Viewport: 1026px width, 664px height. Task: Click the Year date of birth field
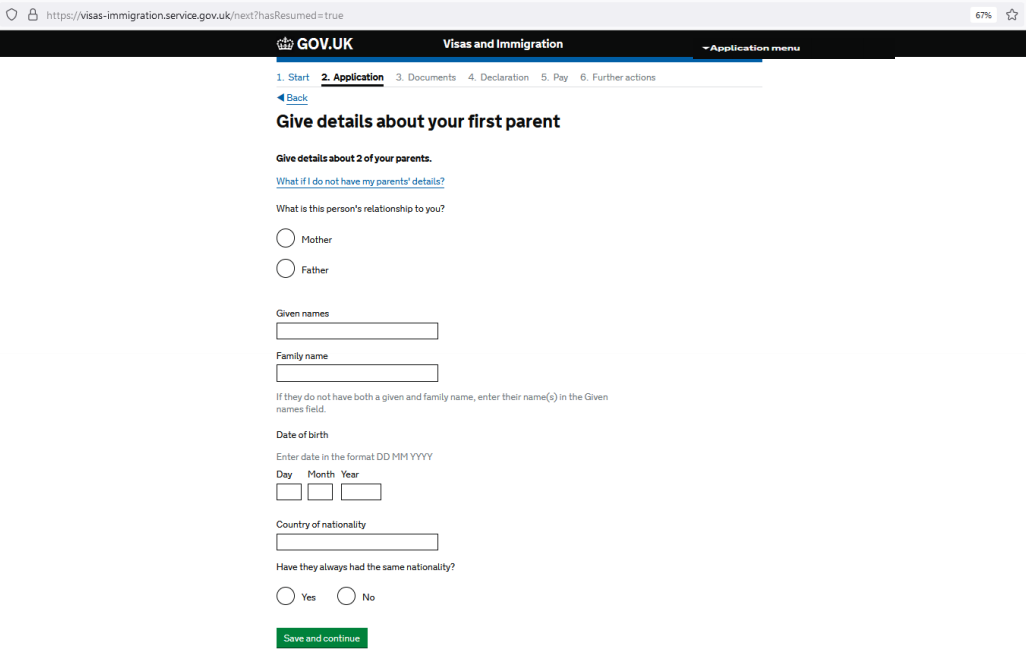361,492
